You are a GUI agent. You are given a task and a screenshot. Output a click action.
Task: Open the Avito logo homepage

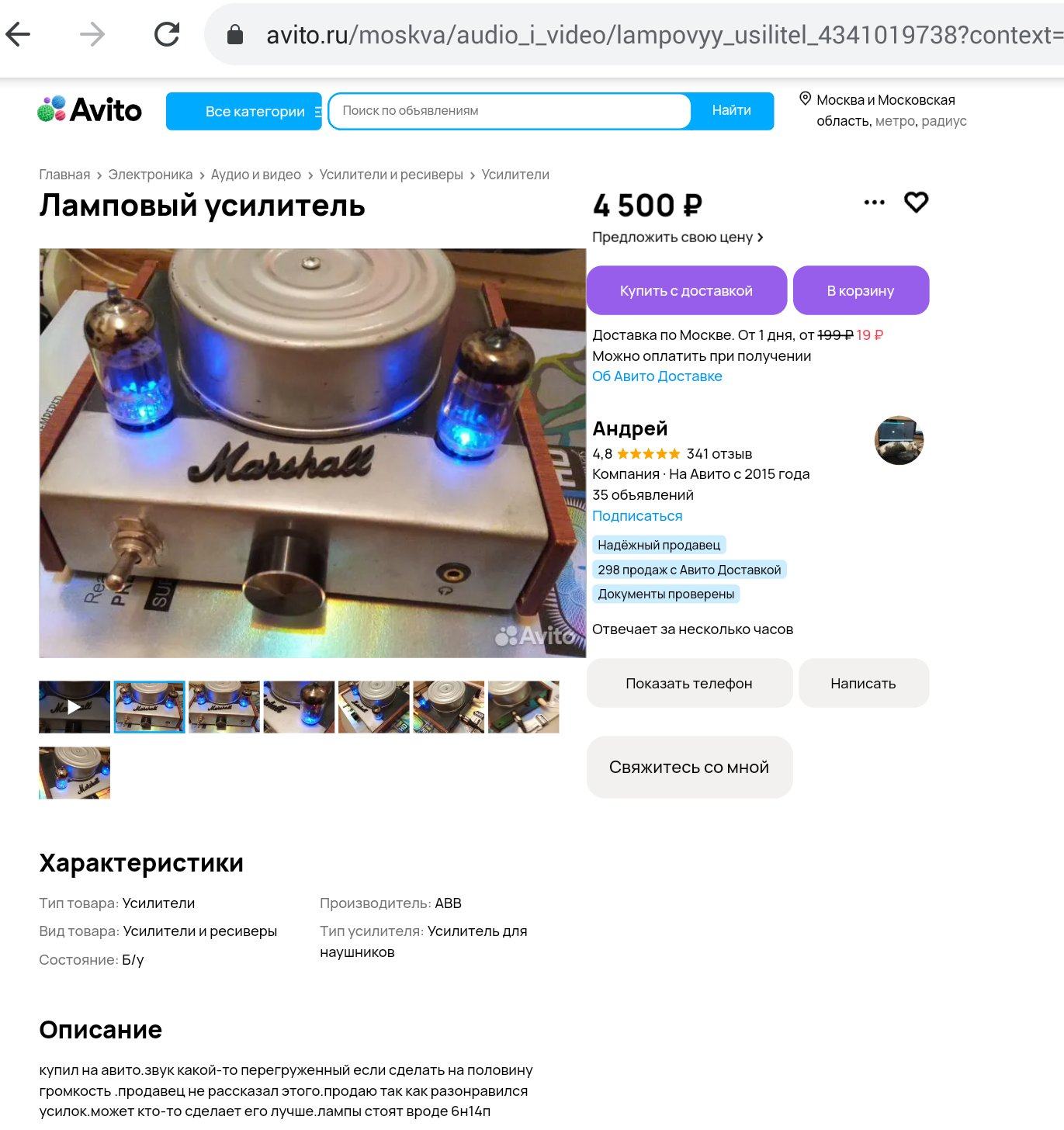coord(89,110)
